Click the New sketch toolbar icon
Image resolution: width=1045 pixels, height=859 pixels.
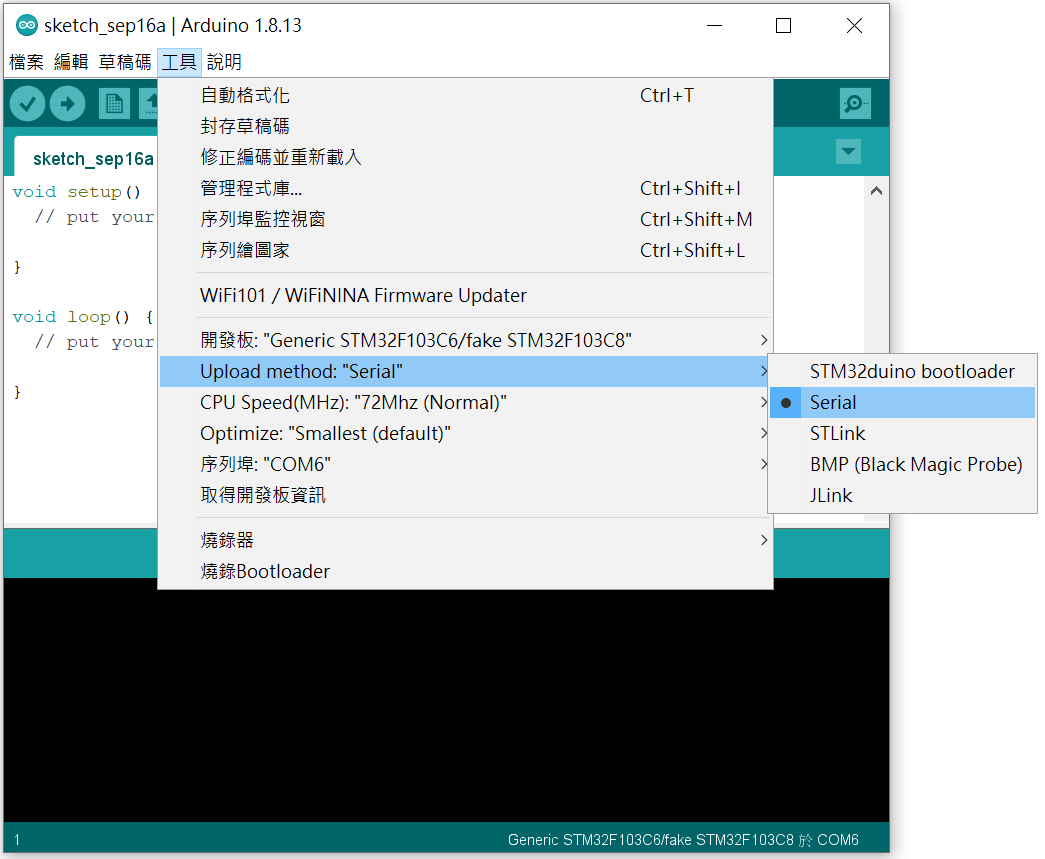tap(114, 104)
